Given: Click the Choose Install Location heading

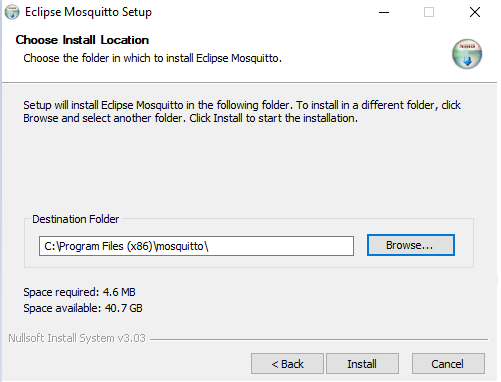Looking at the screenshot, I should coord(82,40).
